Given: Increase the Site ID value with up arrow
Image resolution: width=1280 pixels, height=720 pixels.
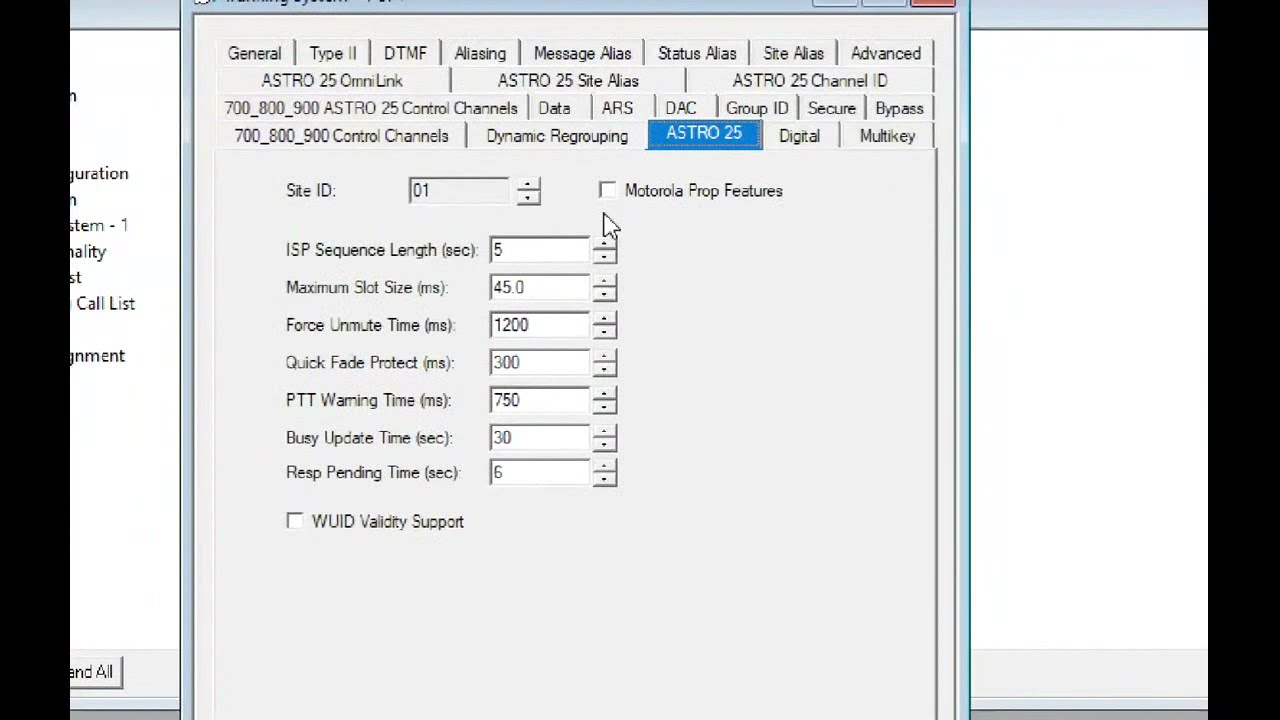Looking at the screenshot, I should 528,184.
